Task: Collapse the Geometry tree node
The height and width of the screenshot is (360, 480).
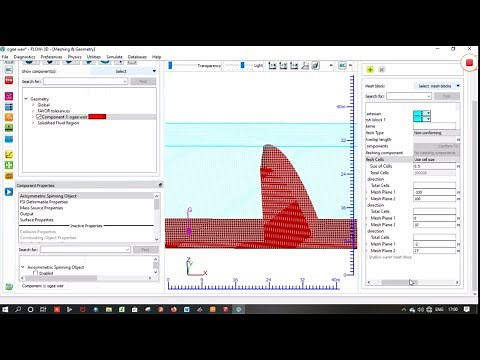Action: (26, 99)
